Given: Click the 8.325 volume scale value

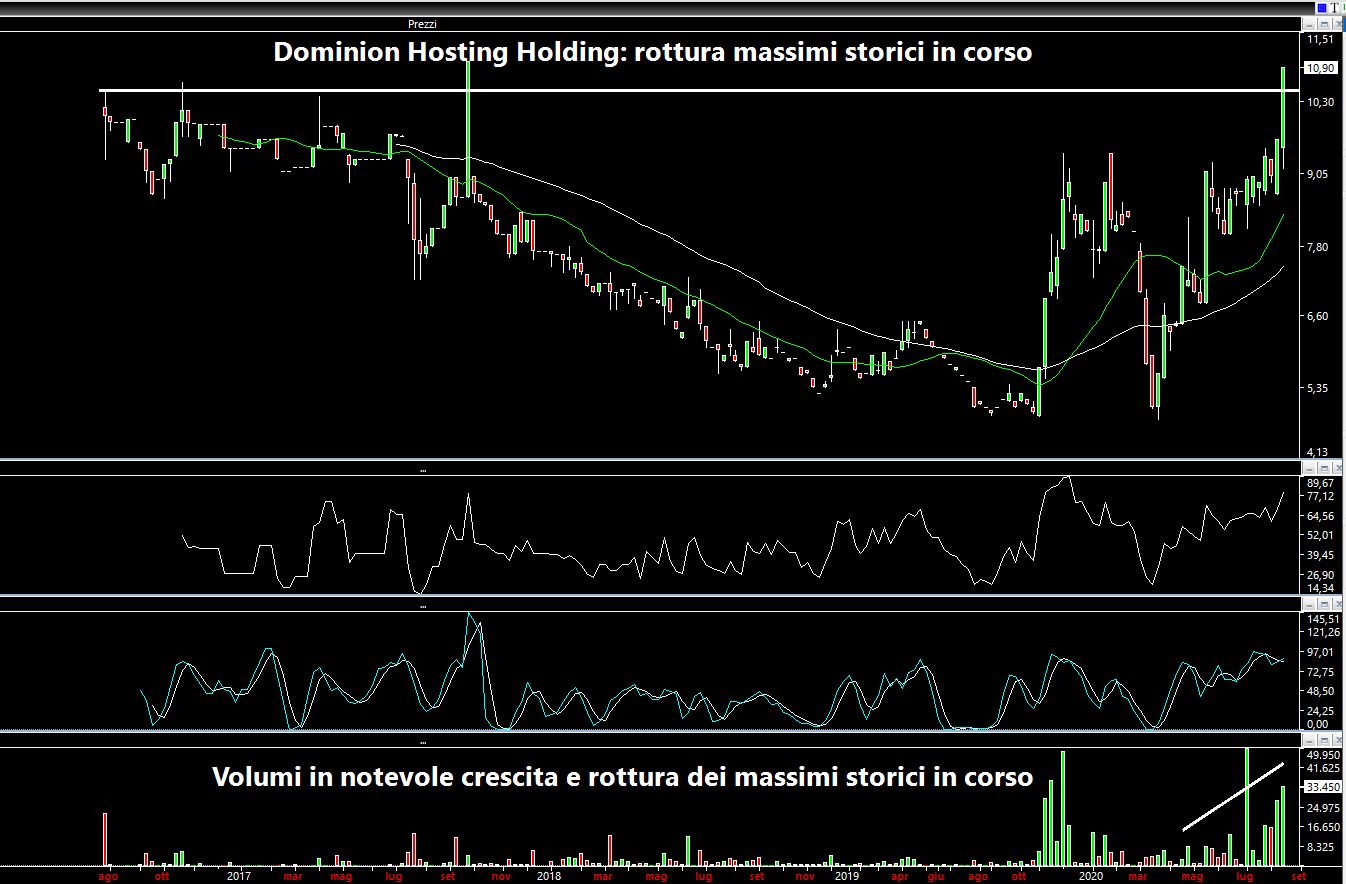Looking at the screenshot, I should click(1320, 847).
